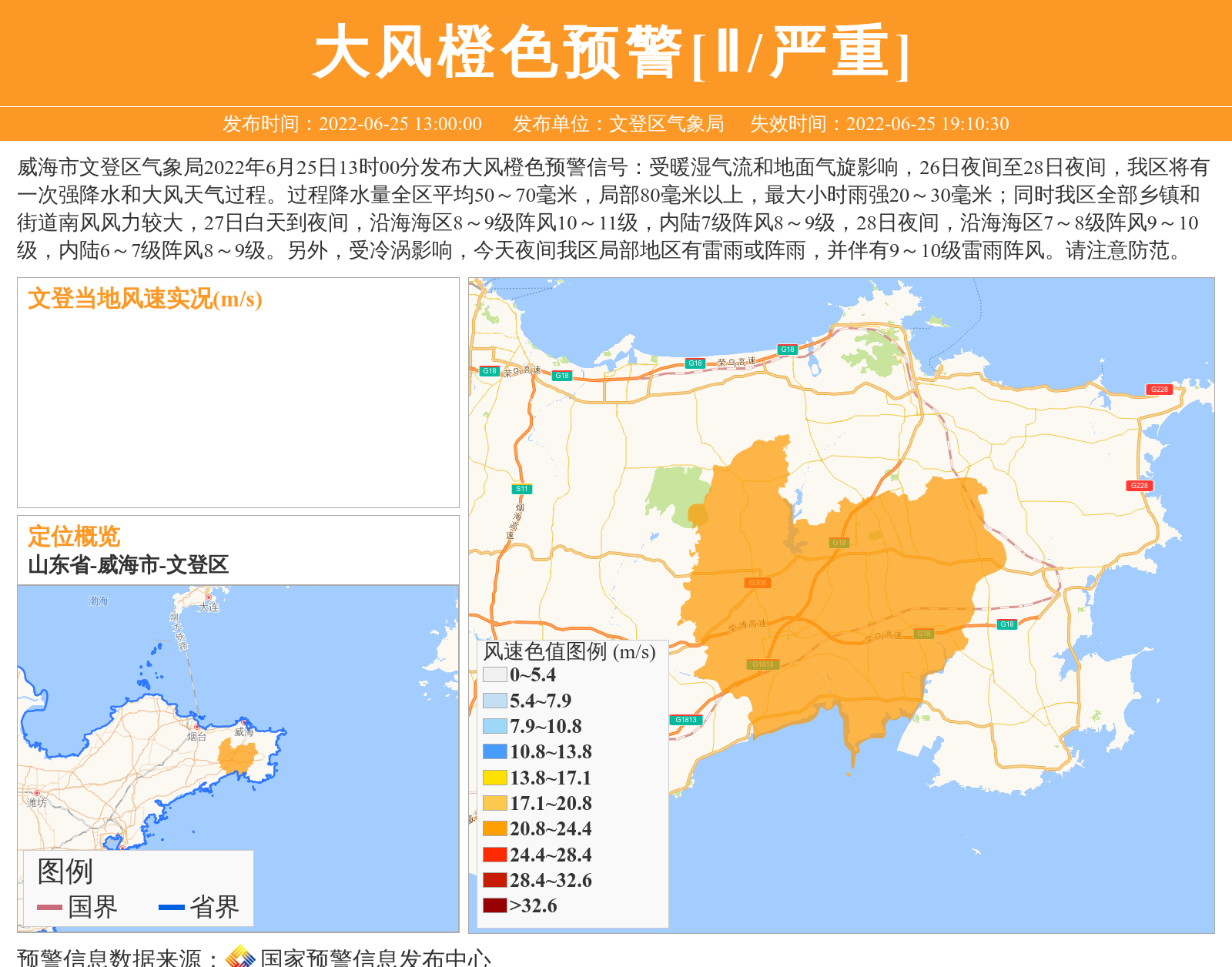Pick the blue 10.8~13.8 legend swatch
This screenshot has width=1232, height=967.
(x=494, y=751)
